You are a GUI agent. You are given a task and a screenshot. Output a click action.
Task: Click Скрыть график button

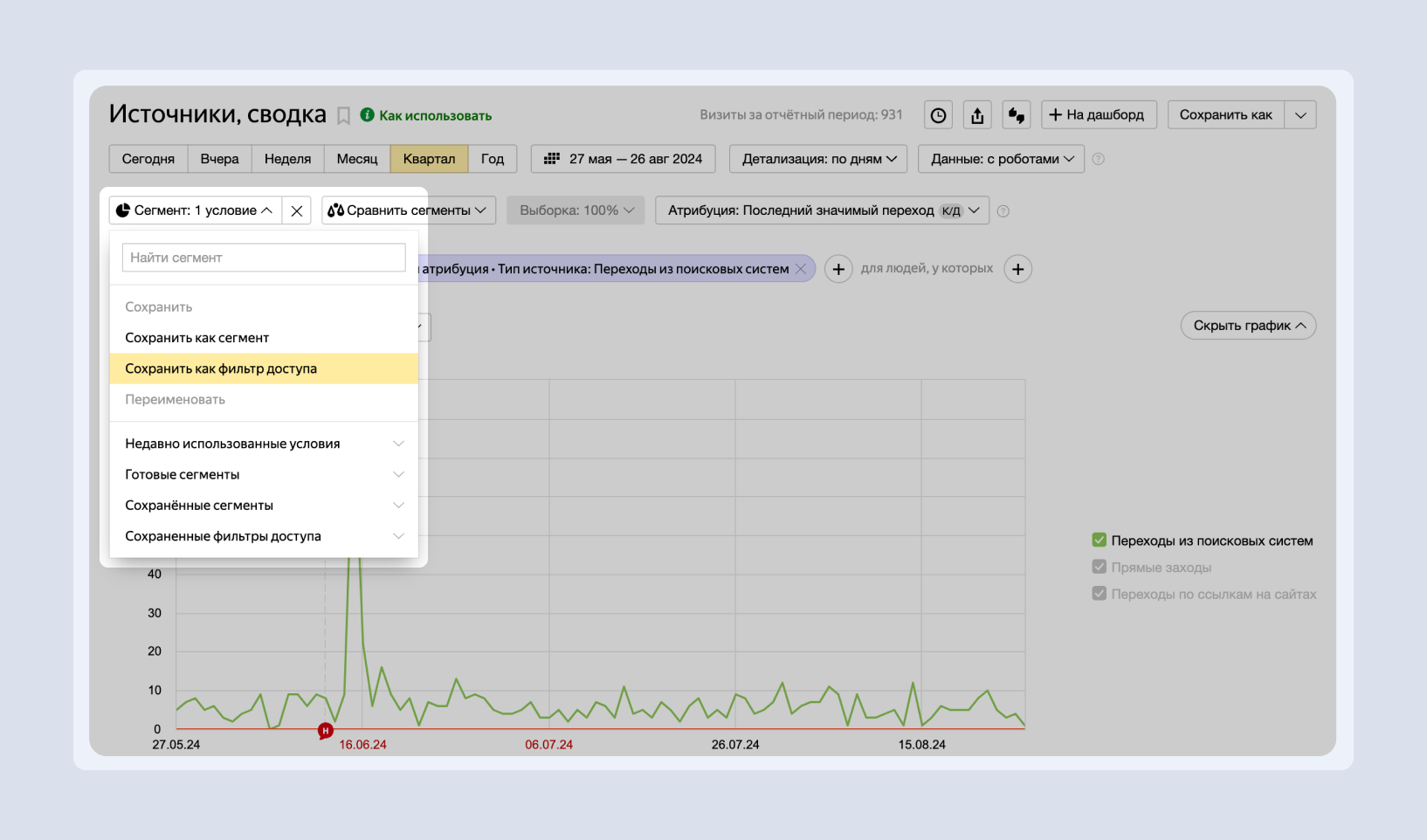tap(1249, 326)
